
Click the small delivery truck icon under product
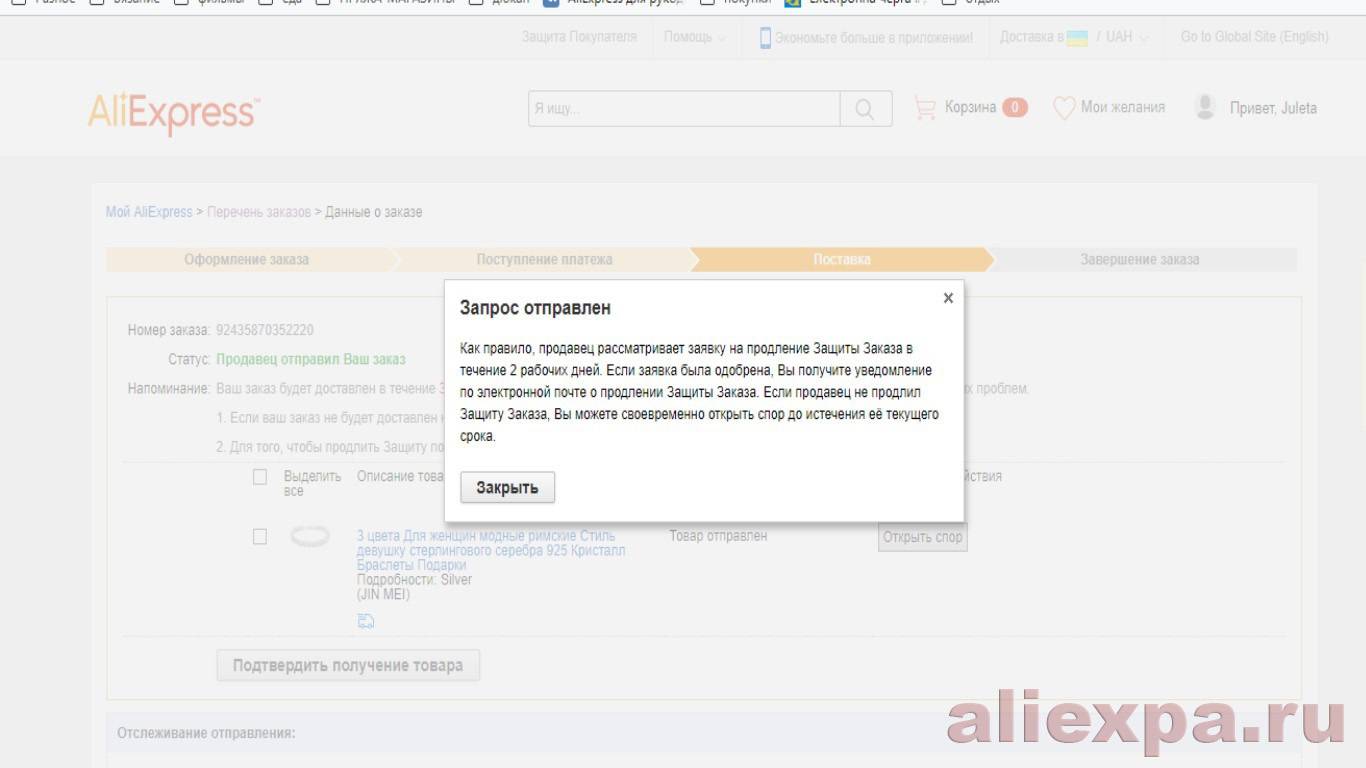366,621
